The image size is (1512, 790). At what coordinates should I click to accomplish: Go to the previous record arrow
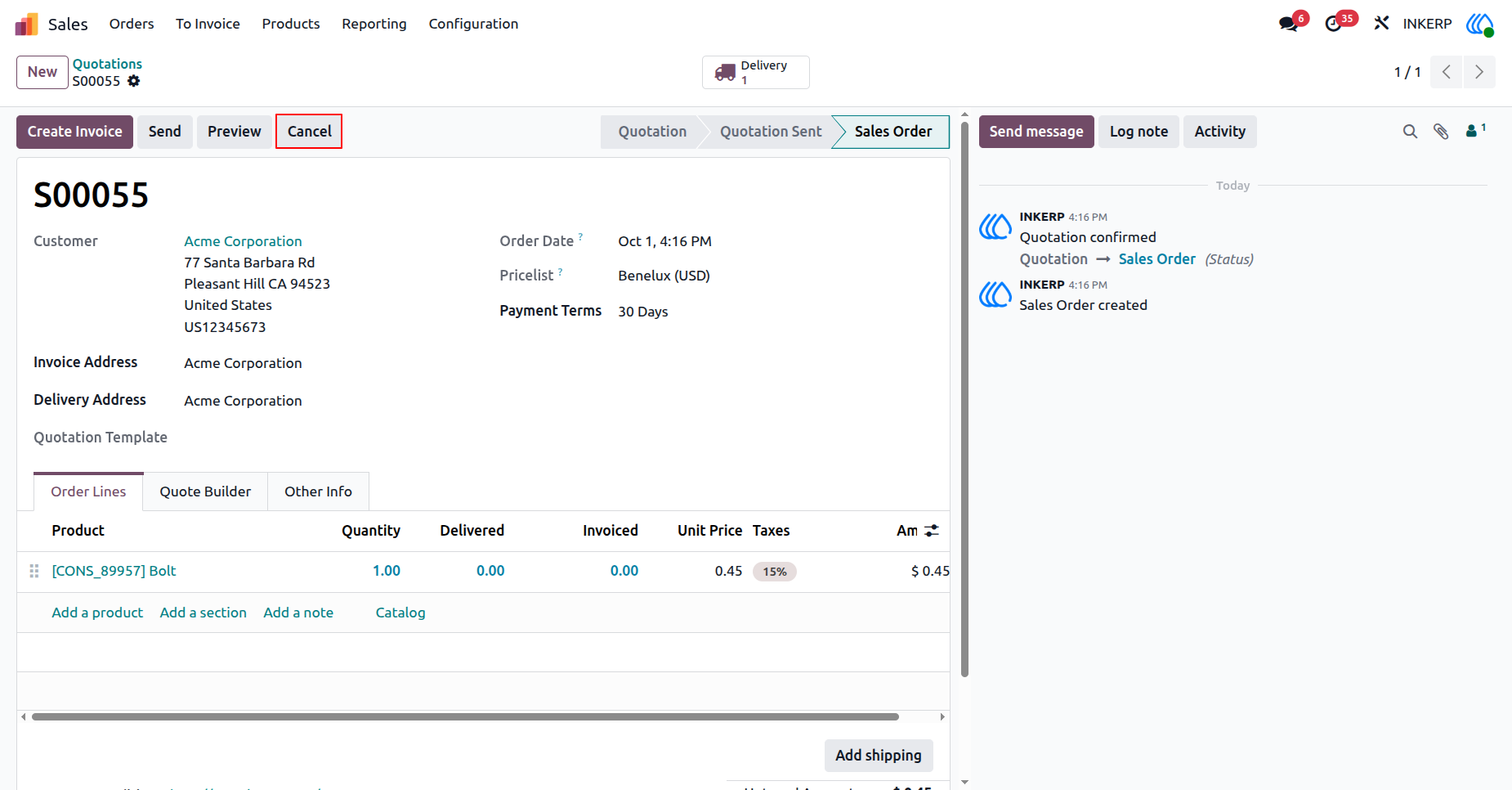(x=1447, y=72)
